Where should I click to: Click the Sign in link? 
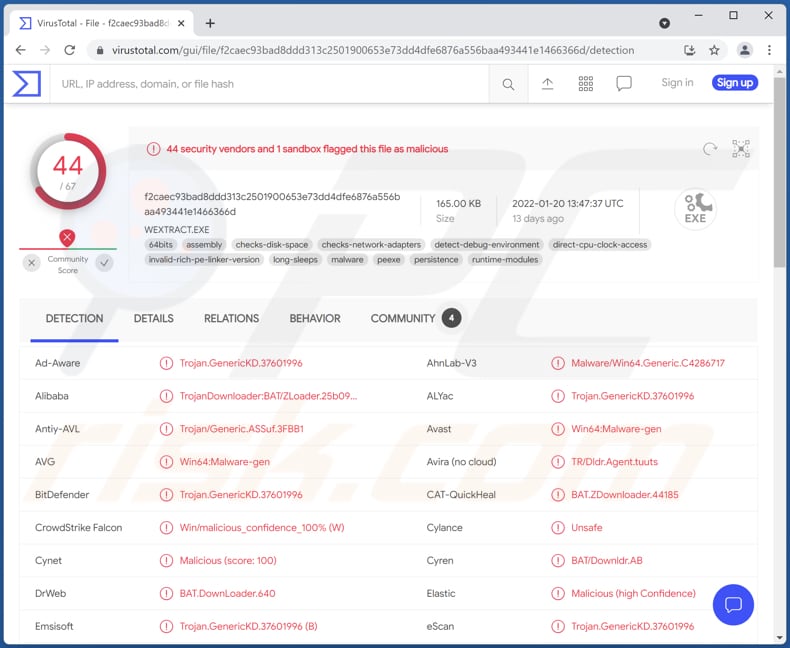pyautogui.click(x=677, y=83)
